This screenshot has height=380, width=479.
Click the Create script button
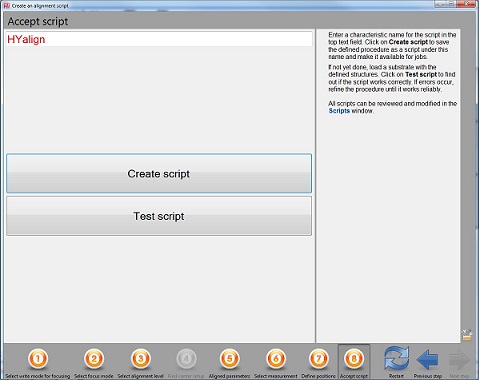[x=159, y=173]
